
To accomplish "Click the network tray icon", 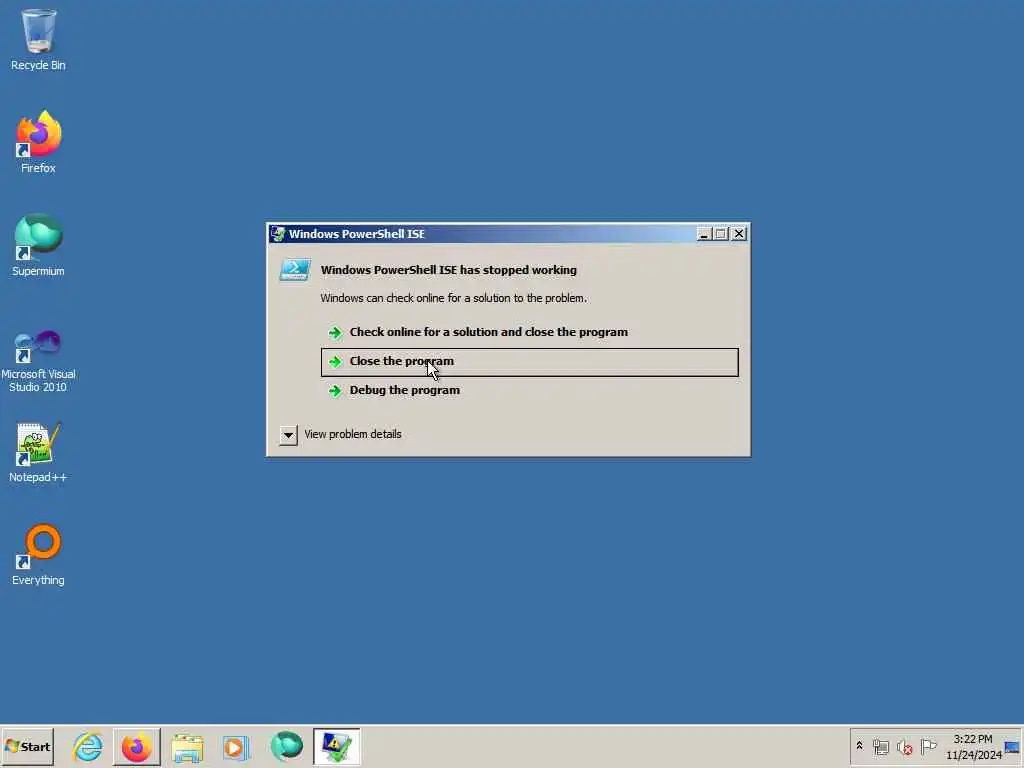I will click(x=880, y=746).
